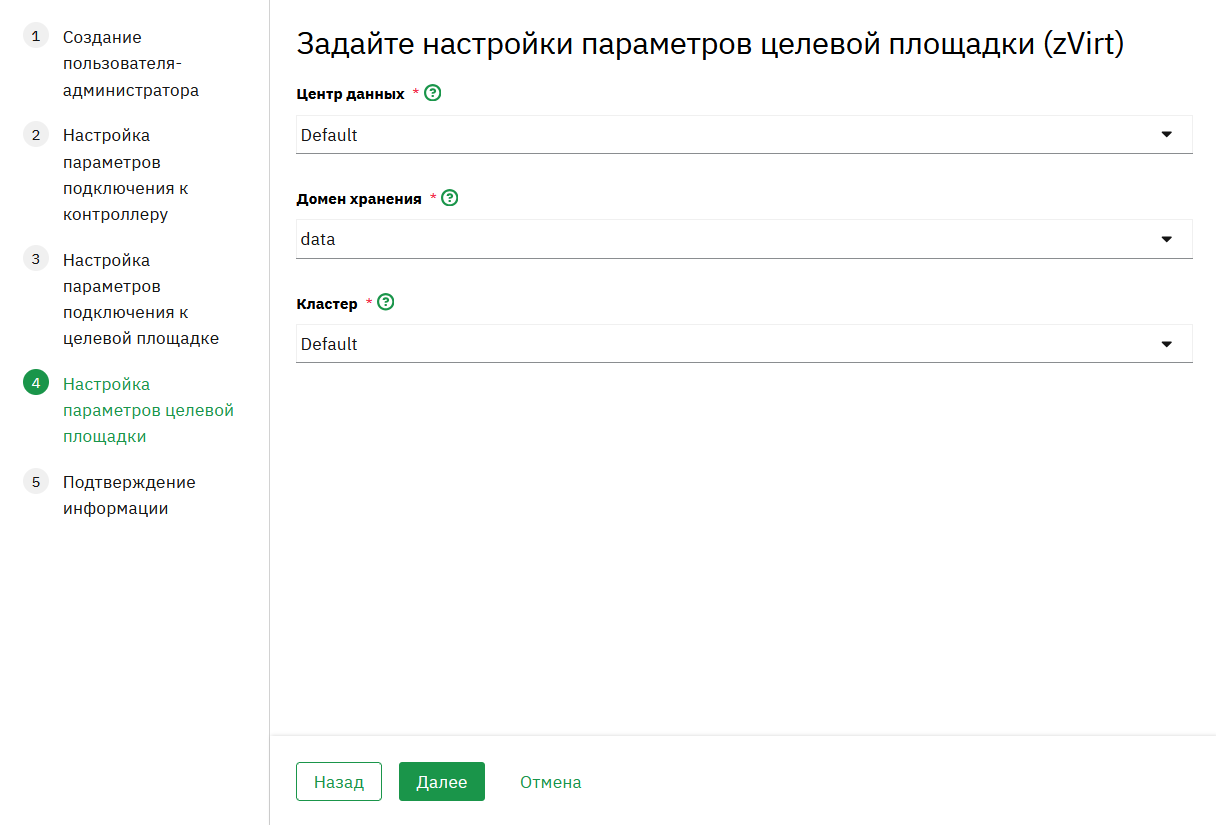Screen dimensions: 1216x825
Task: Select step 2 number circle
Action: pos(35,134)
